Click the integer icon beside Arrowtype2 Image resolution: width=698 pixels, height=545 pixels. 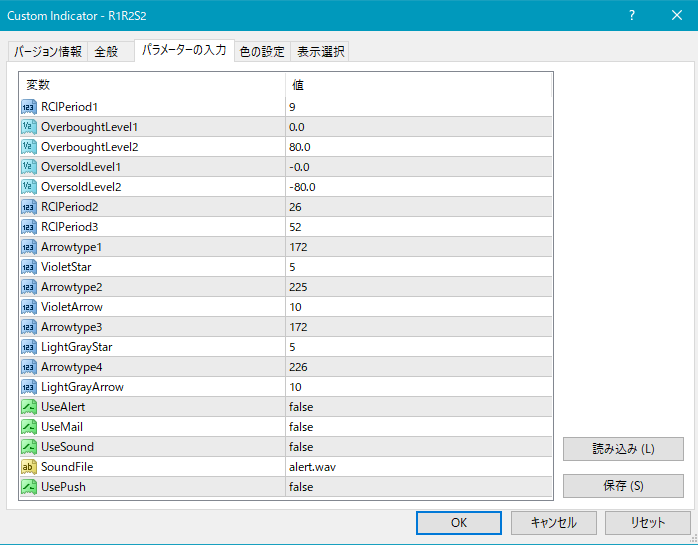pyautogui.click(x=28, y=287)
